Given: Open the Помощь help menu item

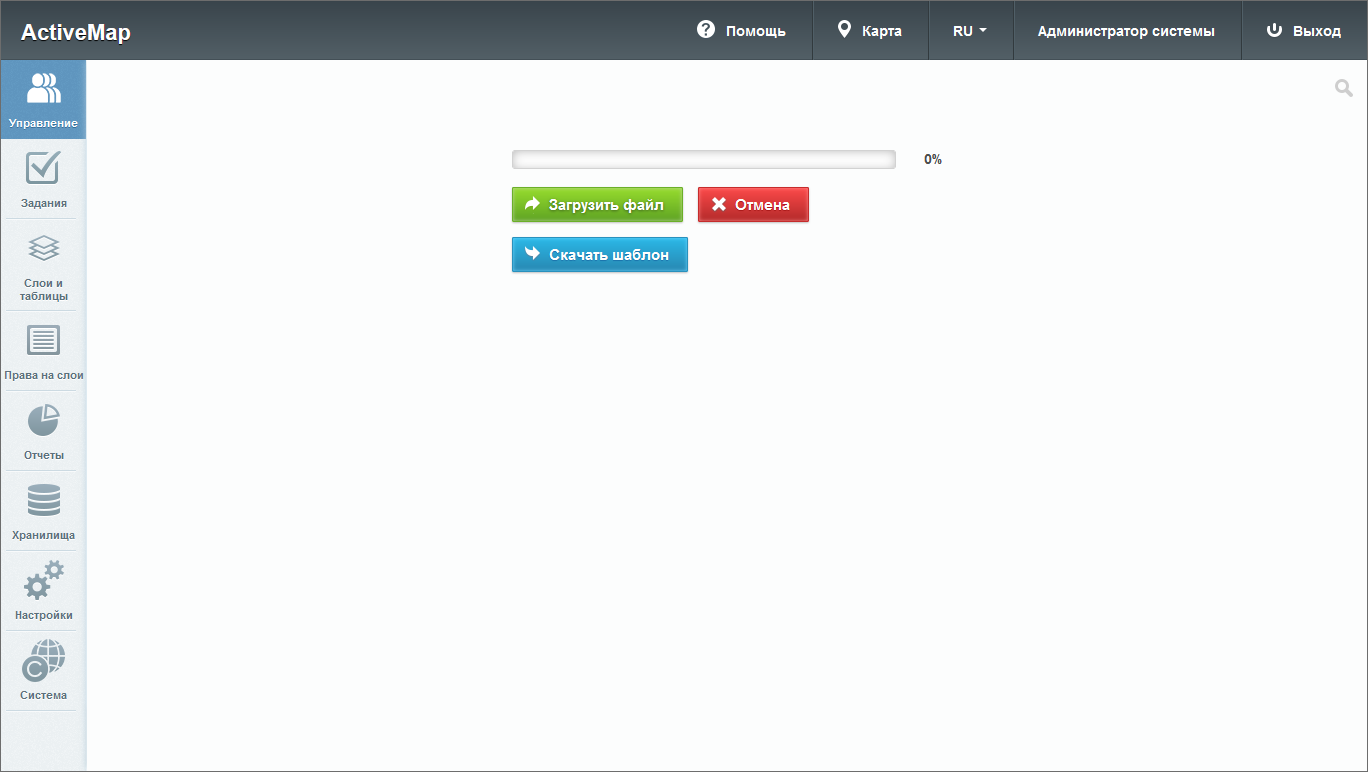Looking at the screenshot, I should tap(741, 31).
